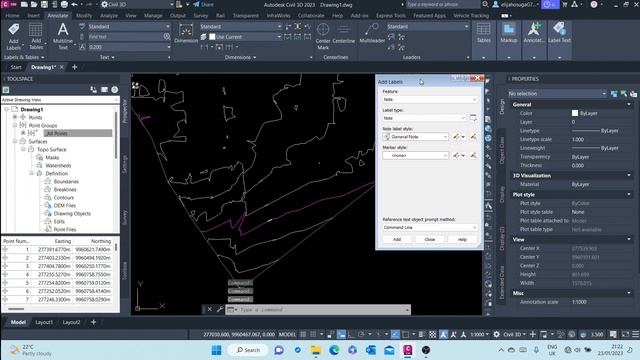Open the Survey ribbon tab
The height and width of the screenshot is (360, 640).
pyautogui.click(x=201, y=16)
